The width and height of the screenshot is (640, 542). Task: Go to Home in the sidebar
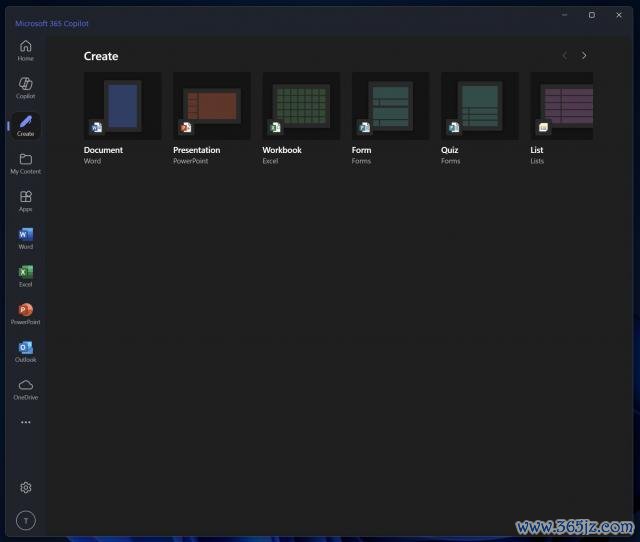click(x=25, y=51)
